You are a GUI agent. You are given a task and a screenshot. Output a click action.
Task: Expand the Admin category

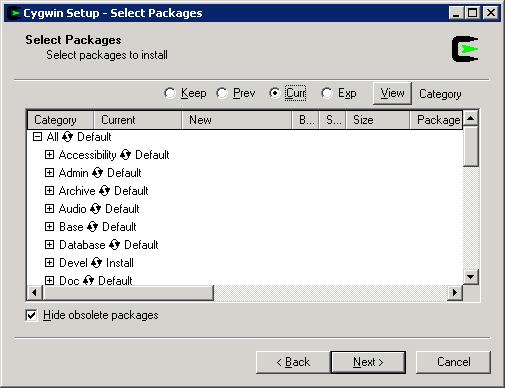tap(49, 173)
